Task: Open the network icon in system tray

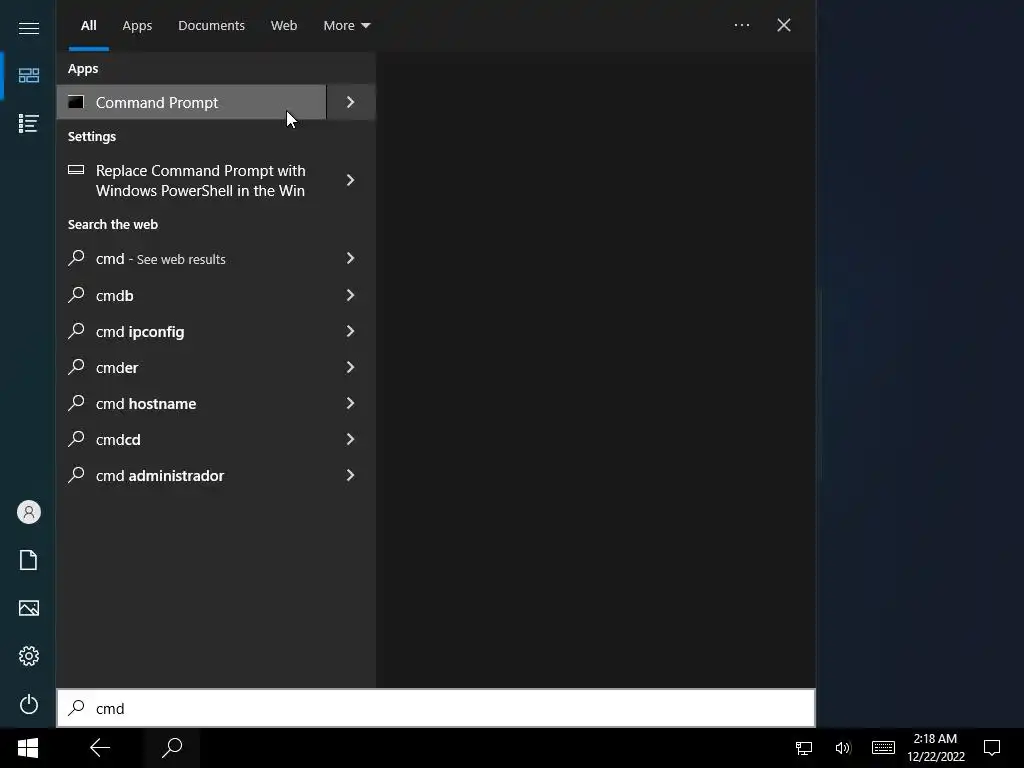Action: (804, 748)
